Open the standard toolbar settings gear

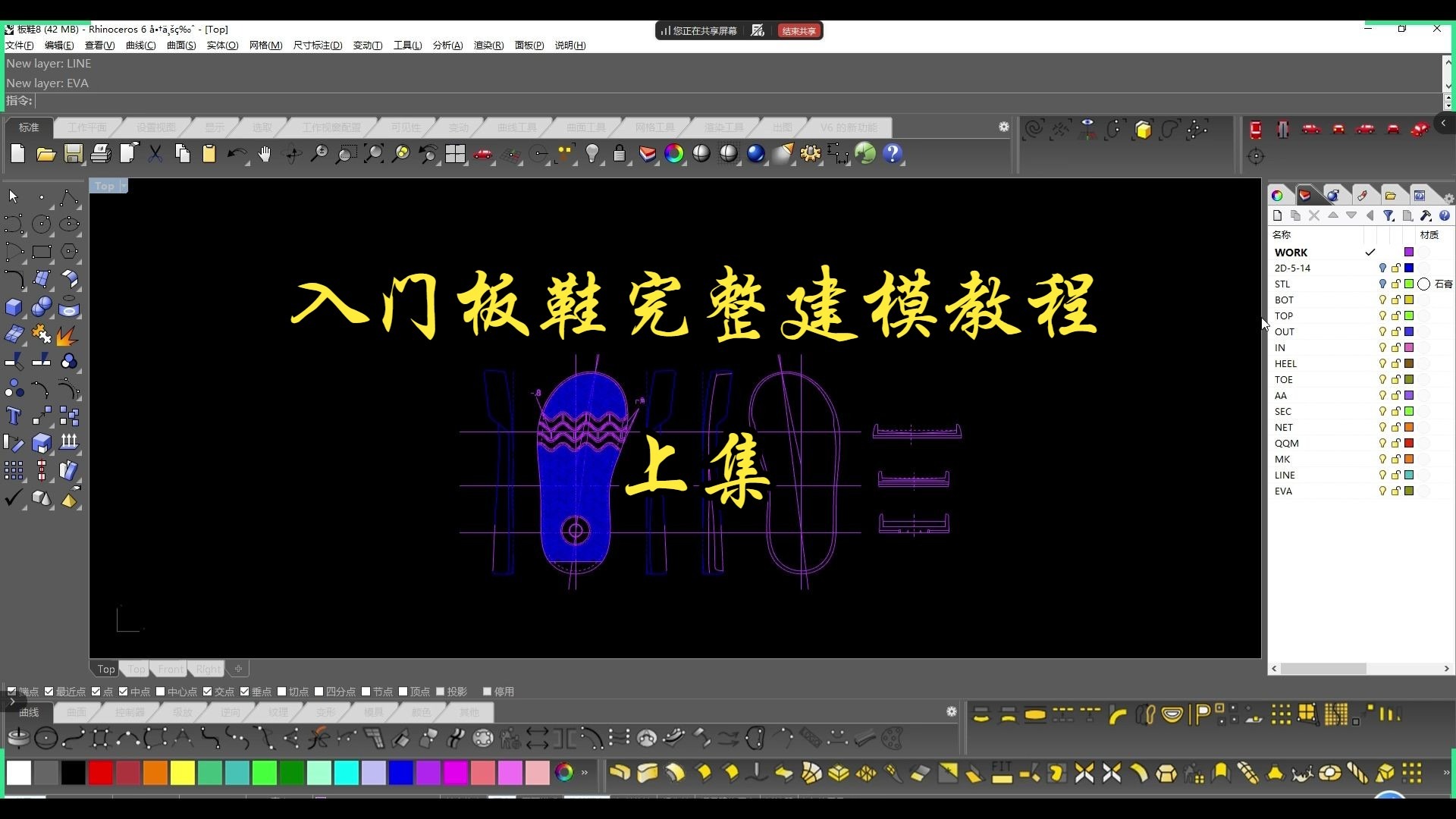coord(1004,127)
